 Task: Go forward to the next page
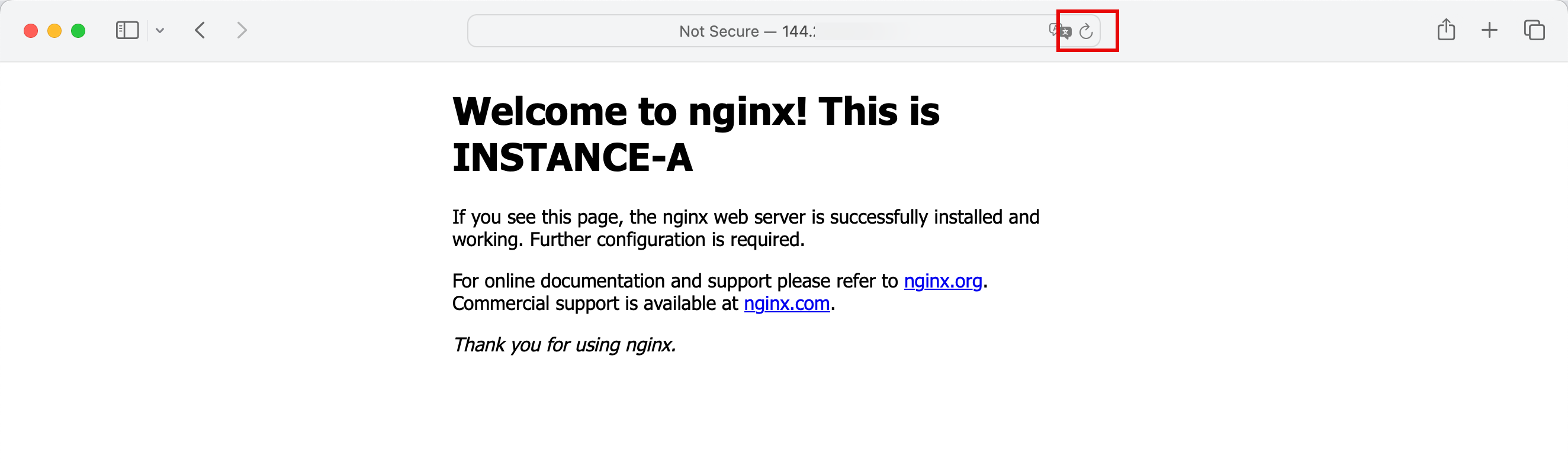click(x=242, y=30)
